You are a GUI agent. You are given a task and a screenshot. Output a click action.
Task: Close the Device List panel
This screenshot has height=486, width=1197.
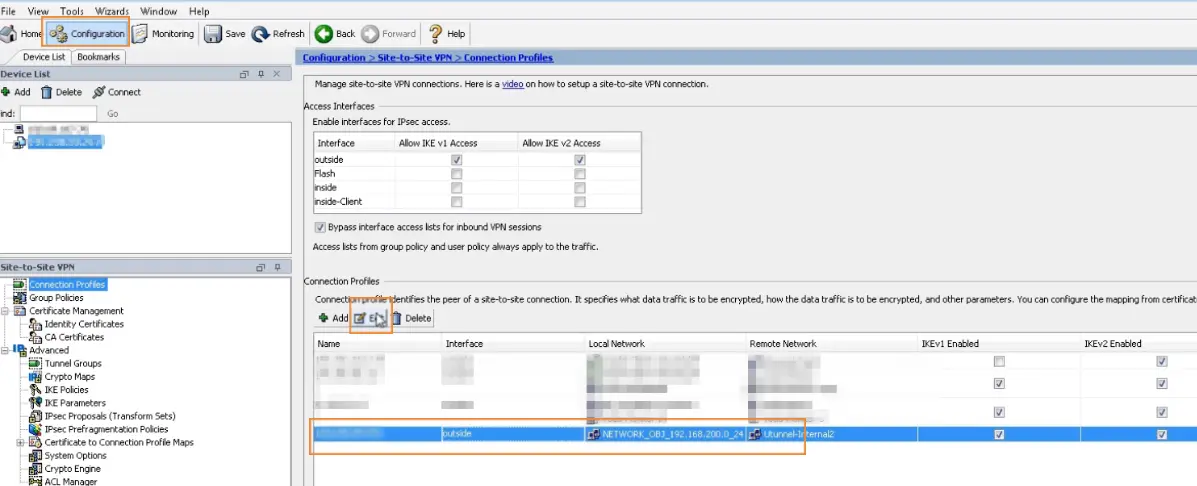pos(276,74)
